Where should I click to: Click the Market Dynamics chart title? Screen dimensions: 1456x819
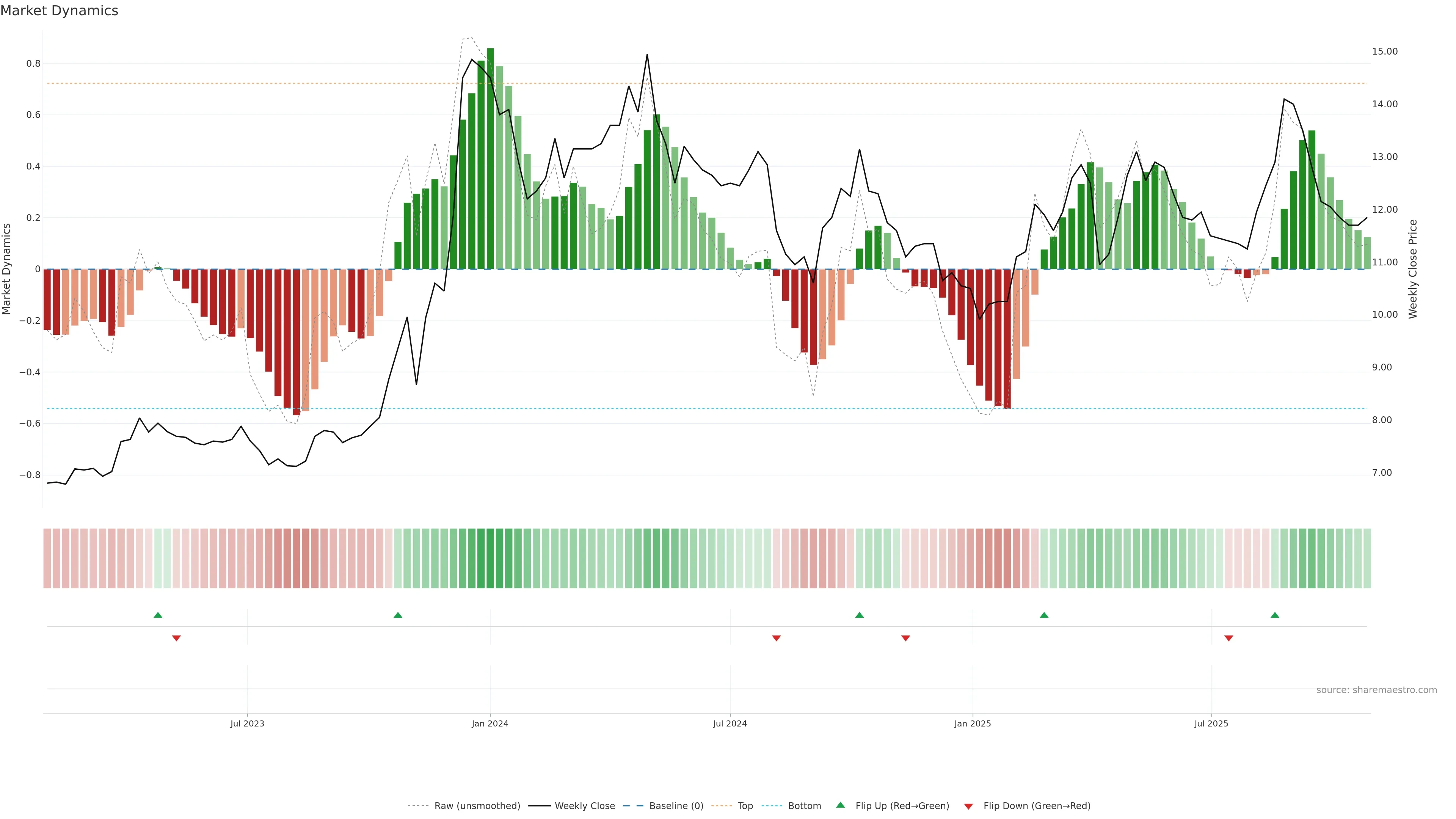click(60, 11)
